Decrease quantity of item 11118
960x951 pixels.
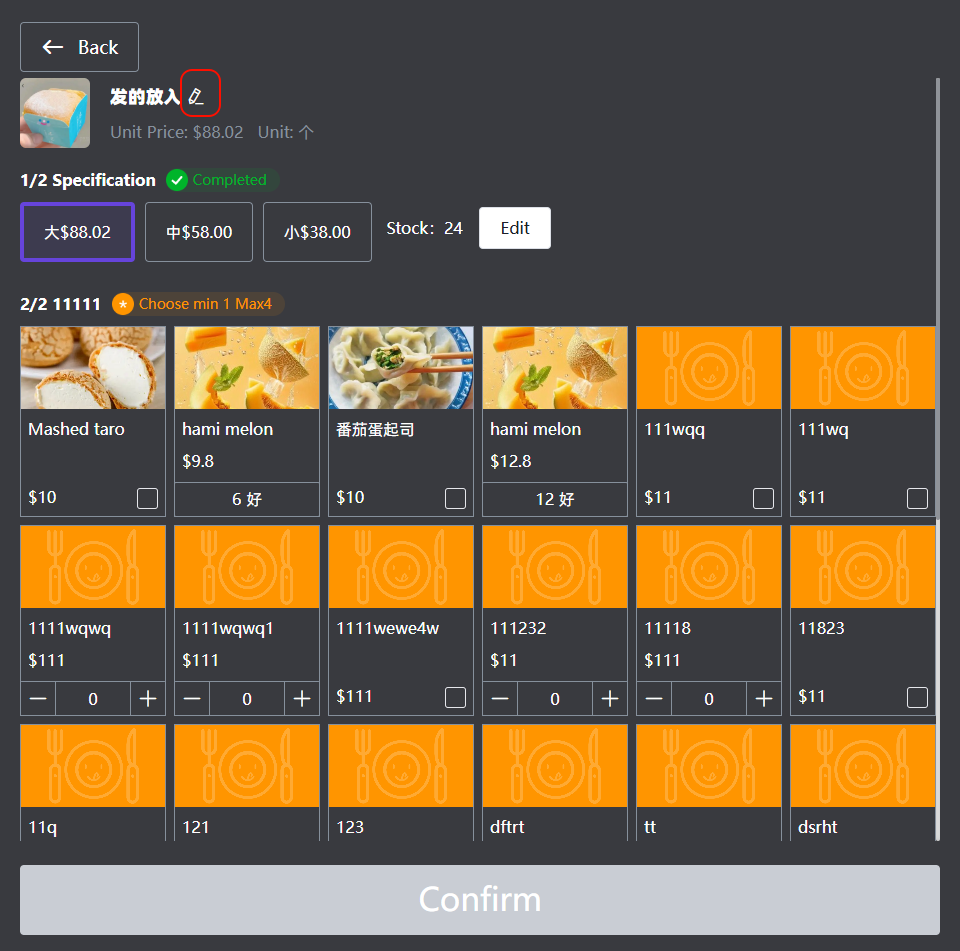(x=654, y=699)
